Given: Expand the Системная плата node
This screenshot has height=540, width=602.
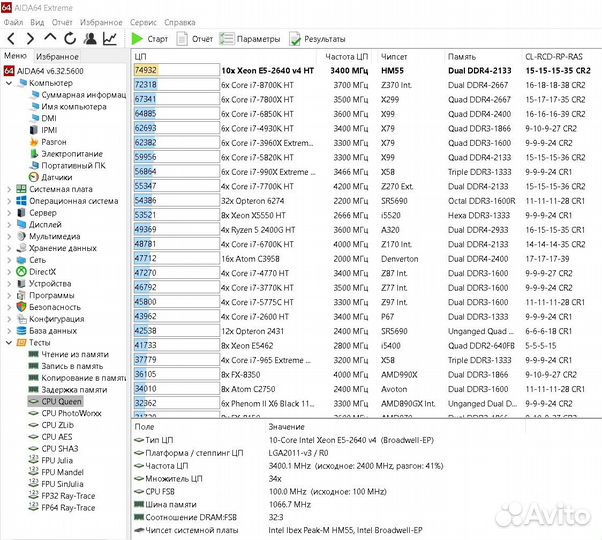Looking at the screenshot, I should pos(9,189).
